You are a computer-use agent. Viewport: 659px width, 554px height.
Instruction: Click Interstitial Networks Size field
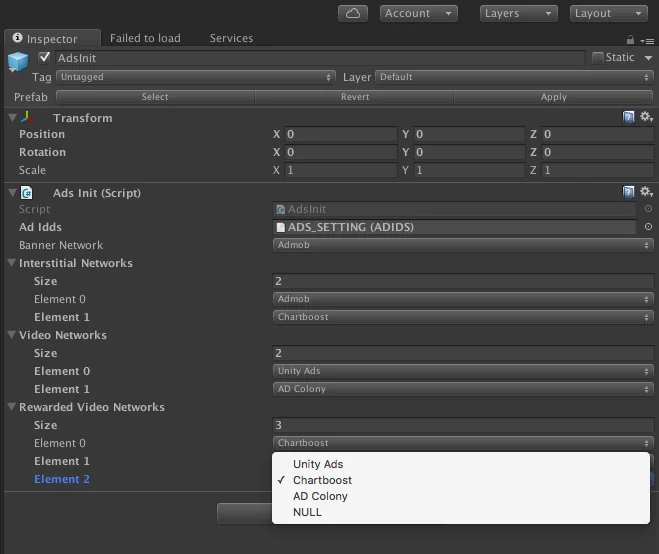coord(463,281)
